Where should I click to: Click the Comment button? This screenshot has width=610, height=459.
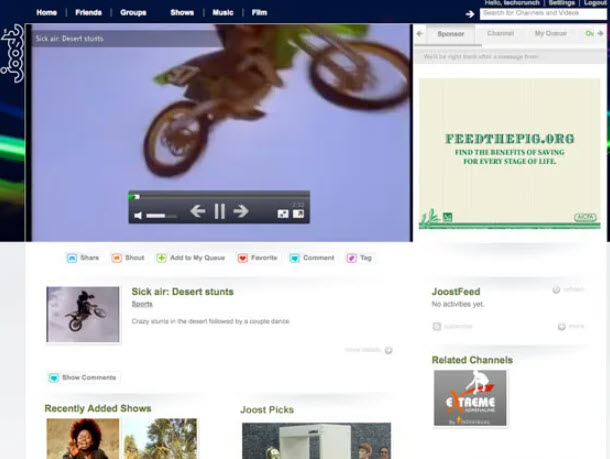click(x=312, y=258)
